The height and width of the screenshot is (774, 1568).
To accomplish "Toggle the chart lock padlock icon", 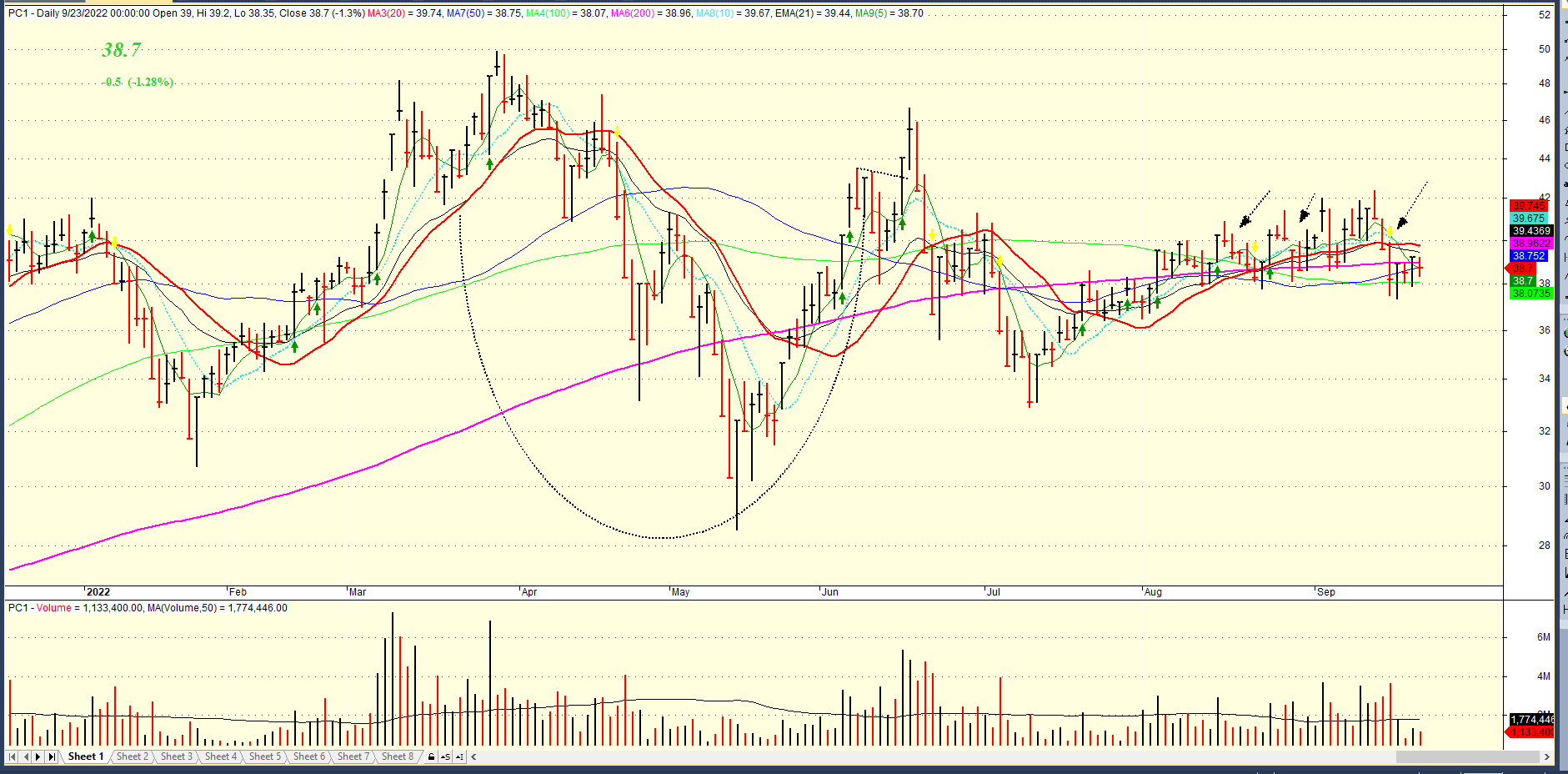I will 431,756.
